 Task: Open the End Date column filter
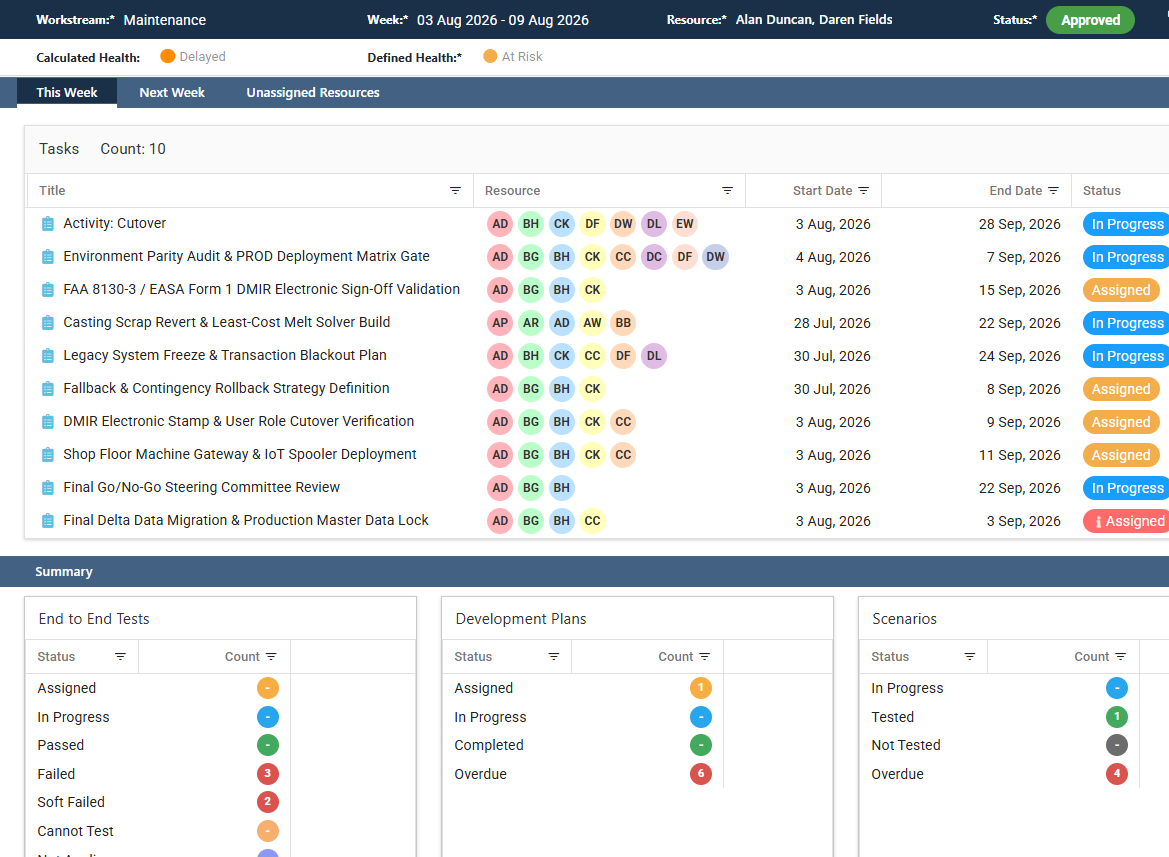(x=1053, y=191)
